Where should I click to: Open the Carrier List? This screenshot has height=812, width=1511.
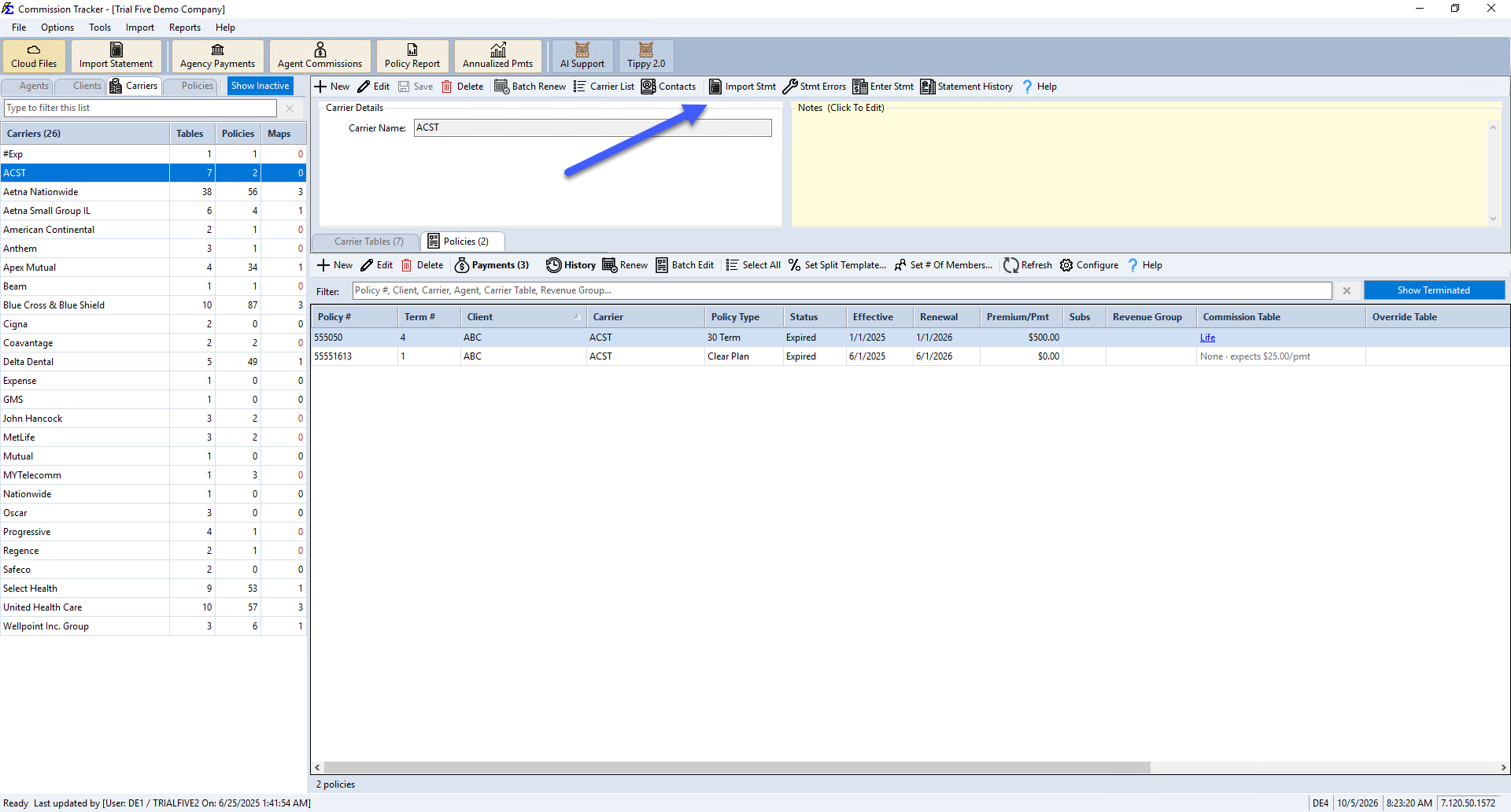pos(604,87)
